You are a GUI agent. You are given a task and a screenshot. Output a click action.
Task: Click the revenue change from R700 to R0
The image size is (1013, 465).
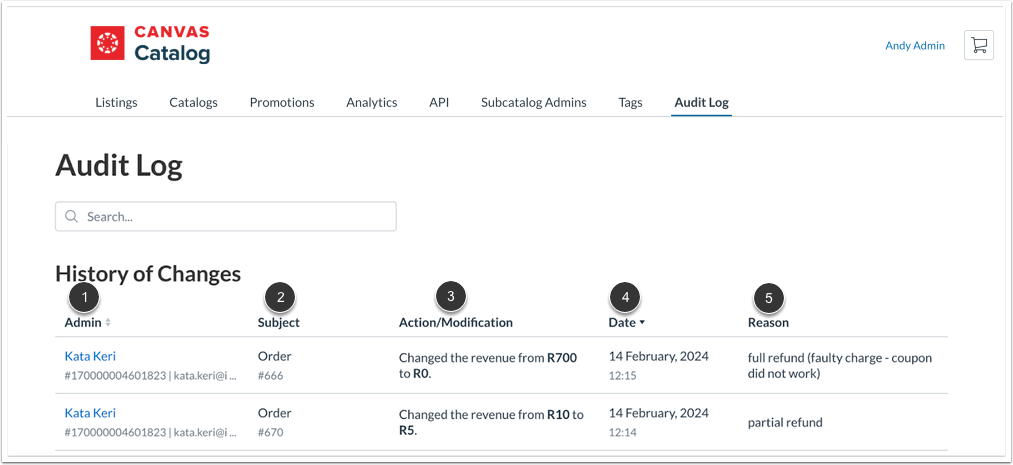coord(488,366)
